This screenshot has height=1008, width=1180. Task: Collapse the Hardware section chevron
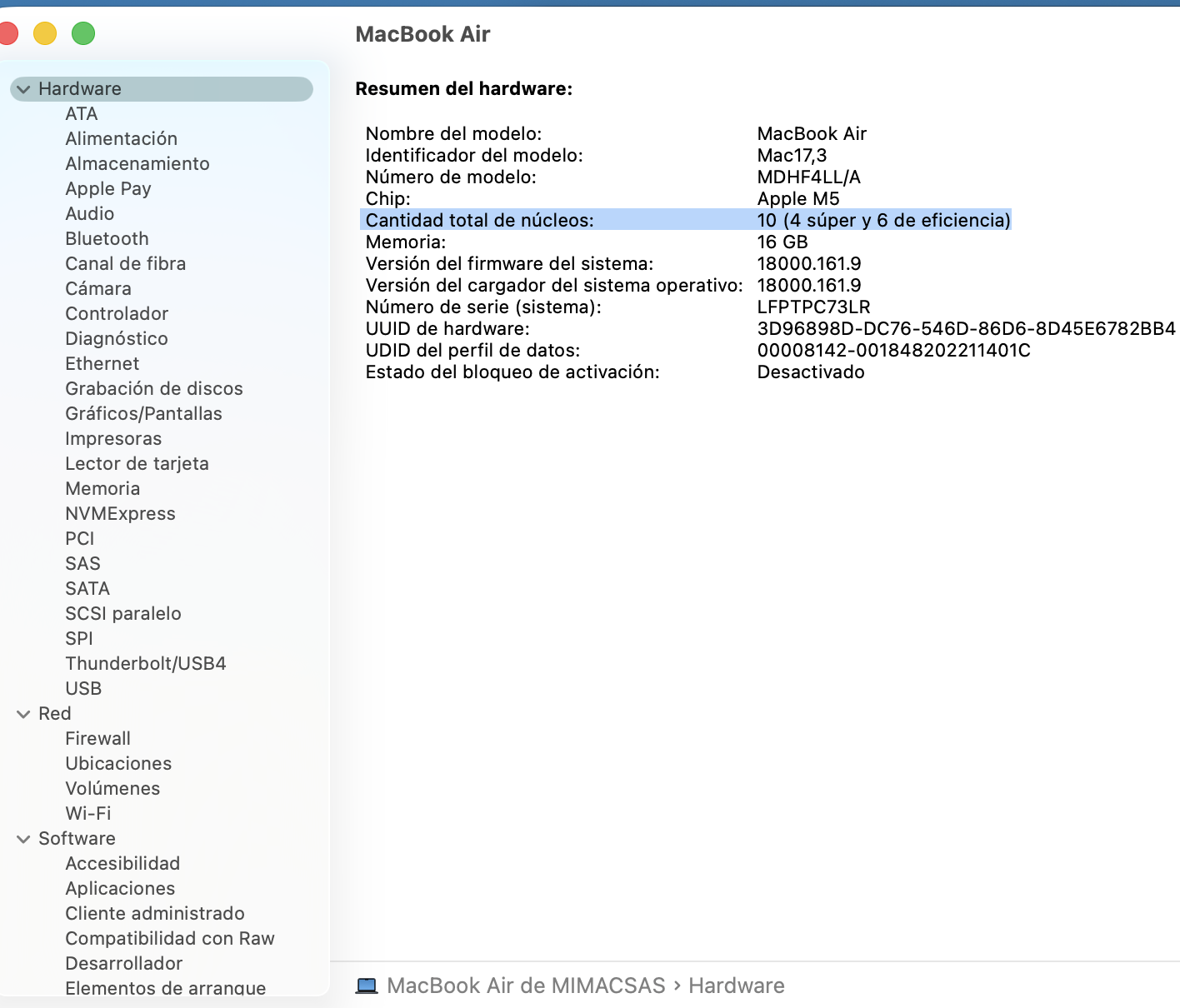23,89
